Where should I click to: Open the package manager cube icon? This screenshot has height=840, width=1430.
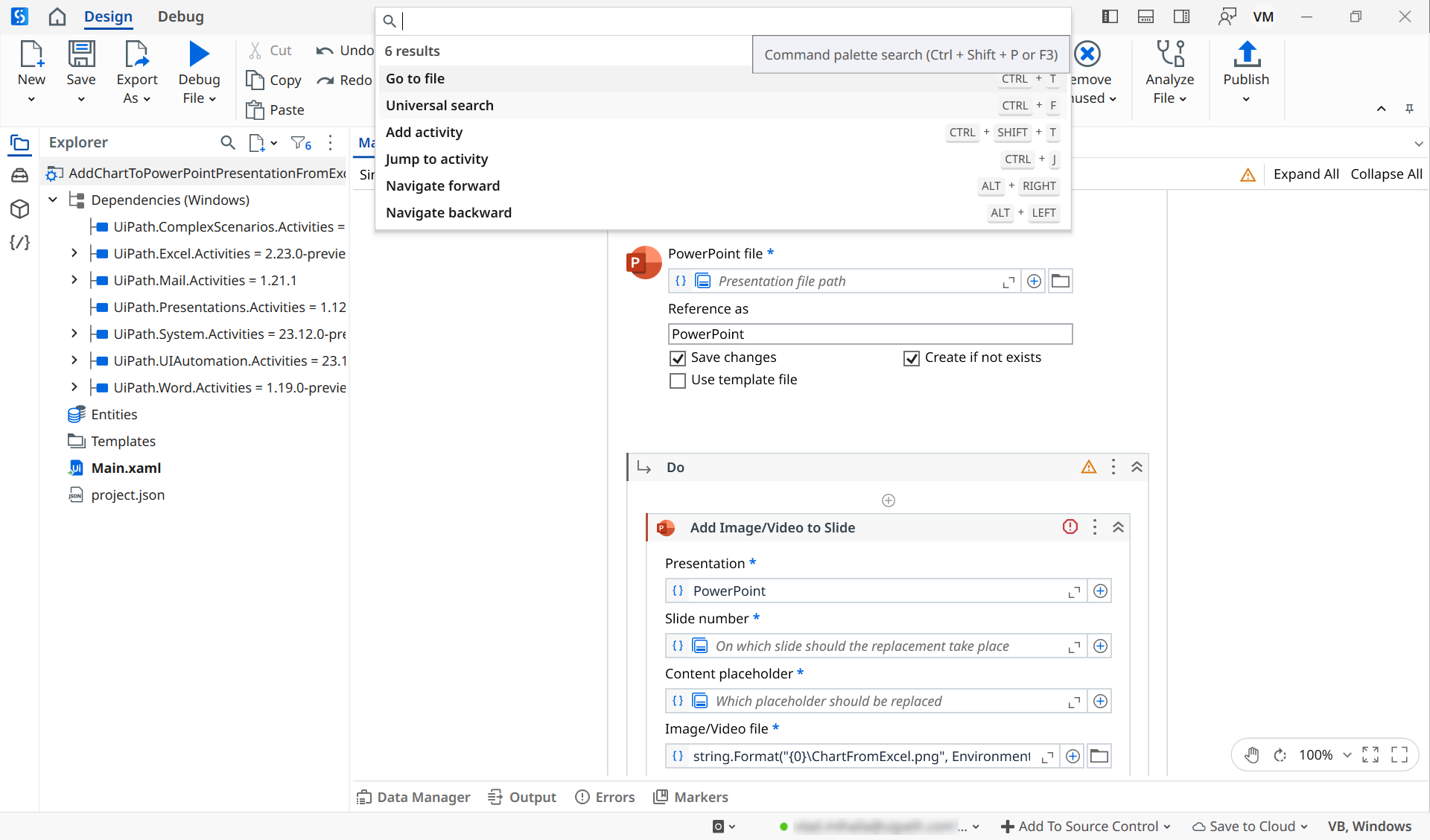(x=20, y=209)
